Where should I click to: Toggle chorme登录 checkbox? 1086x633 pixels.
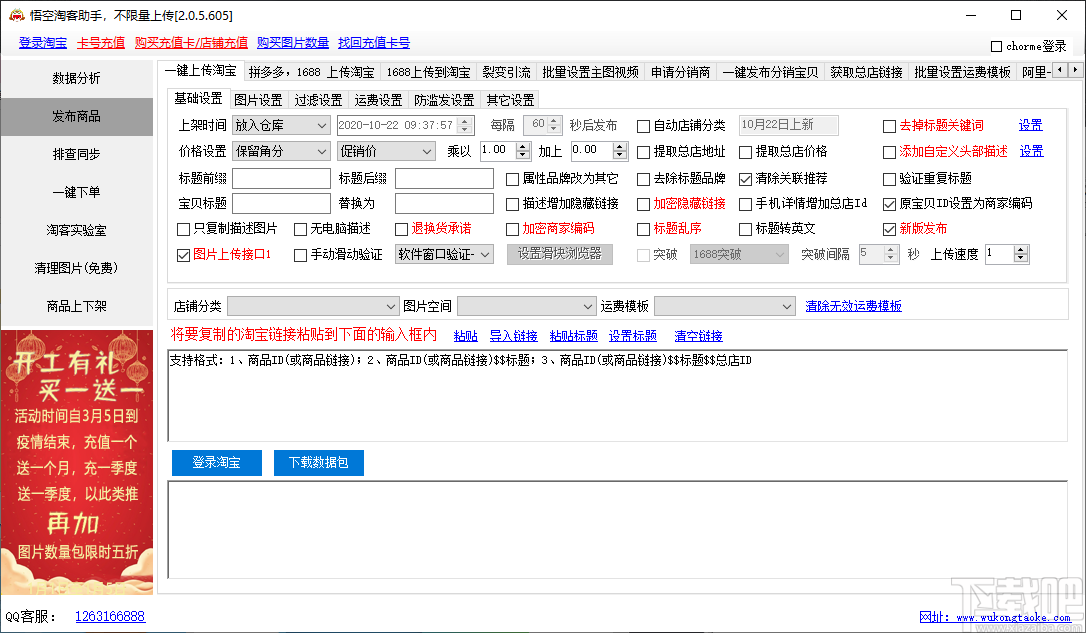(997, 46)
